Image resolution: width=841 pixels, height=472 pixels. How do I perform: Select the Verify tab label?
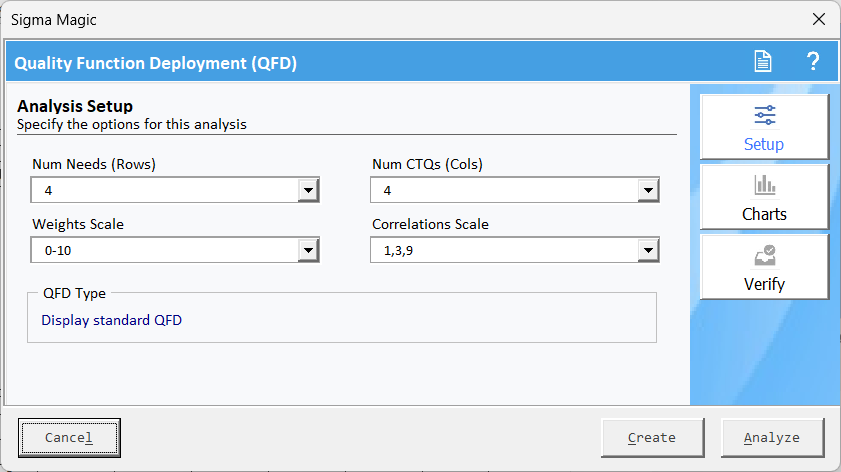(x=764, y=284)
